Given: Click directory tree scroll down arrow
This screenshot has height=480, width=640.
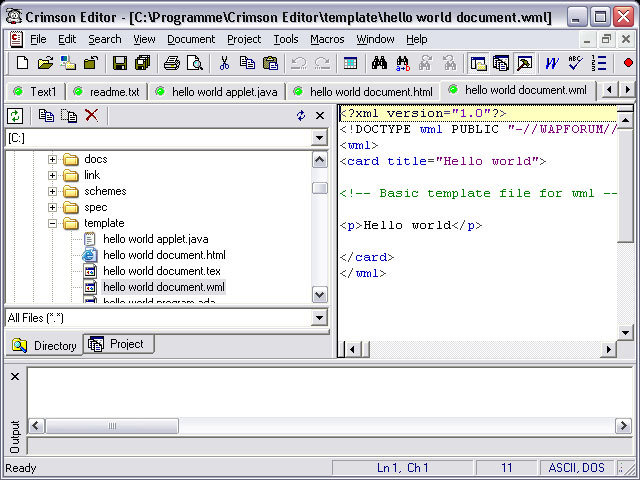Looking at the screenshot, I should (320, 295).
